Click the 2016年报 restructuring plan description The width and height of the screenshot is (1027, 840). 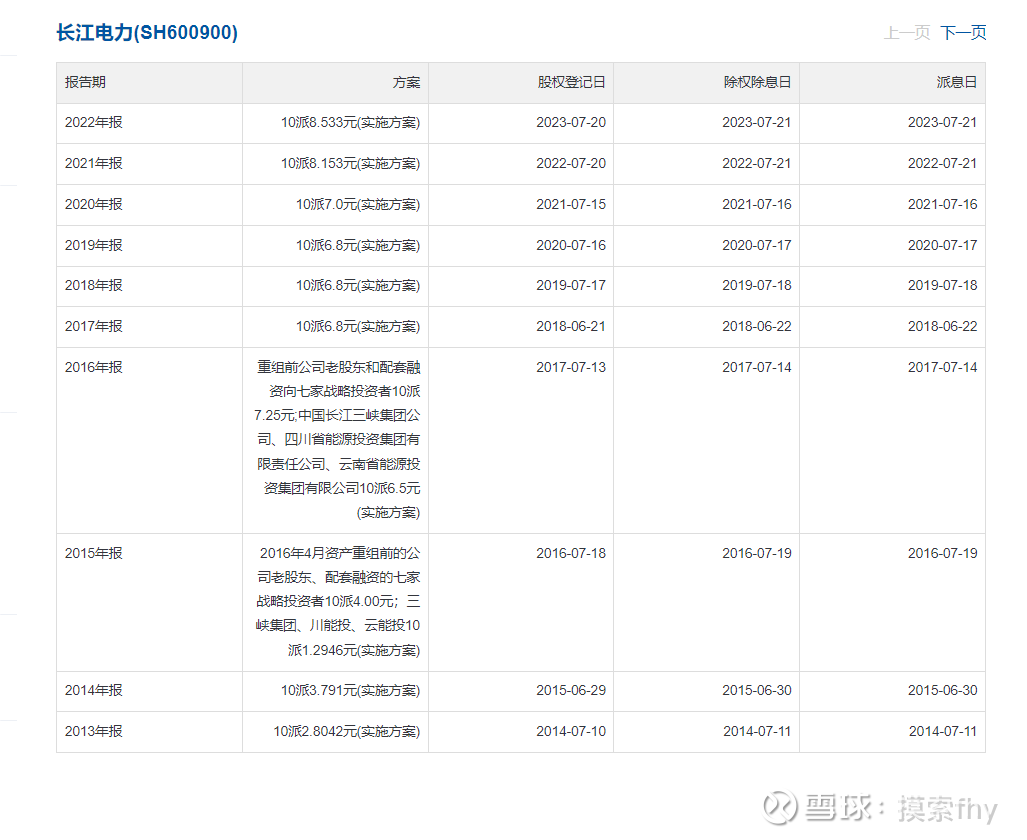click(337, 440)
